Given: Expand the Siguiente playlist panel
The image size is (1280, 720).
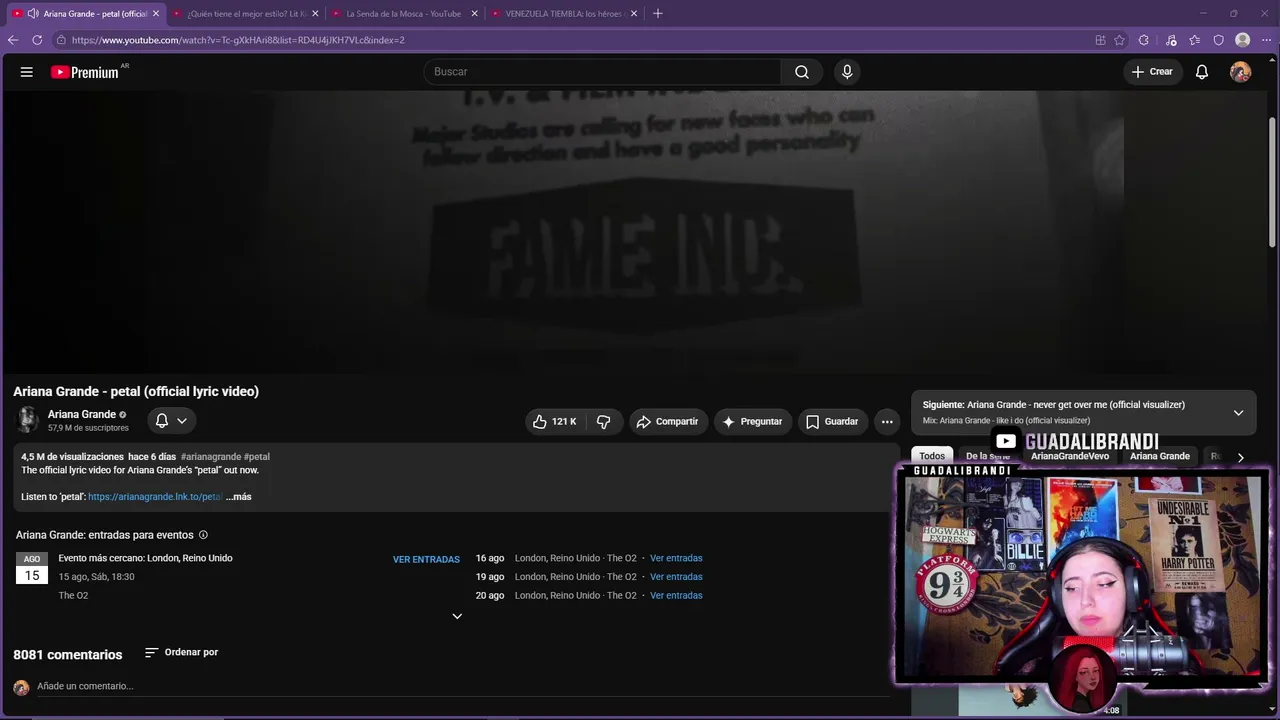Looking at the screenshot, I should pos(1238,413).
